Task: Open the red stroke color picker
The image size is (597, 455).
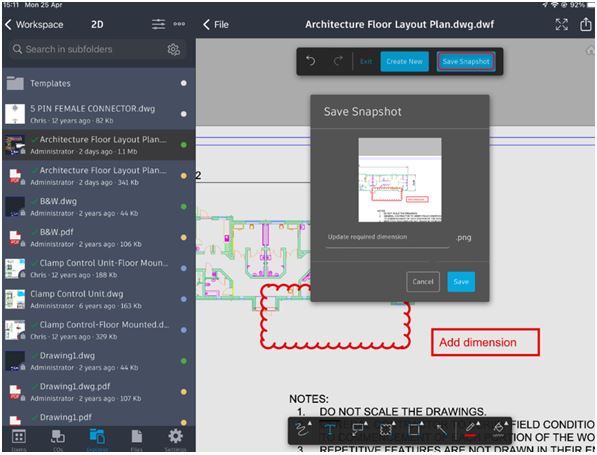Action: pos(471,429)
